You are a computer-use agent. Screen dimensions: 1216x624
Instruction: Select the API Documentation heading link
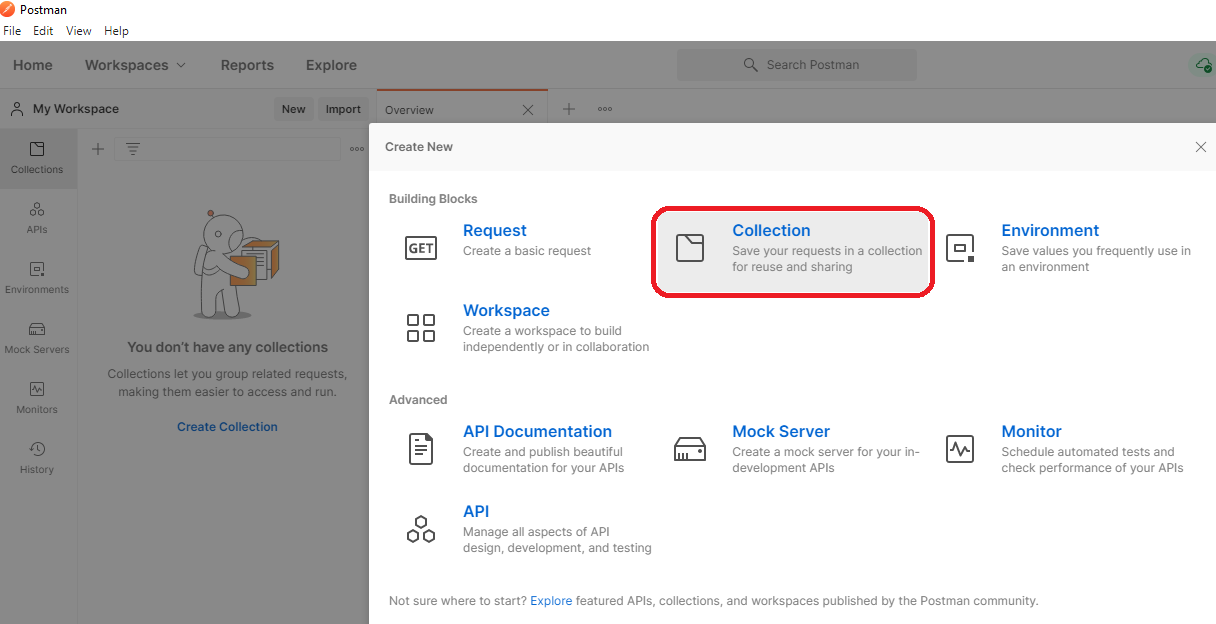pos(537,431)
